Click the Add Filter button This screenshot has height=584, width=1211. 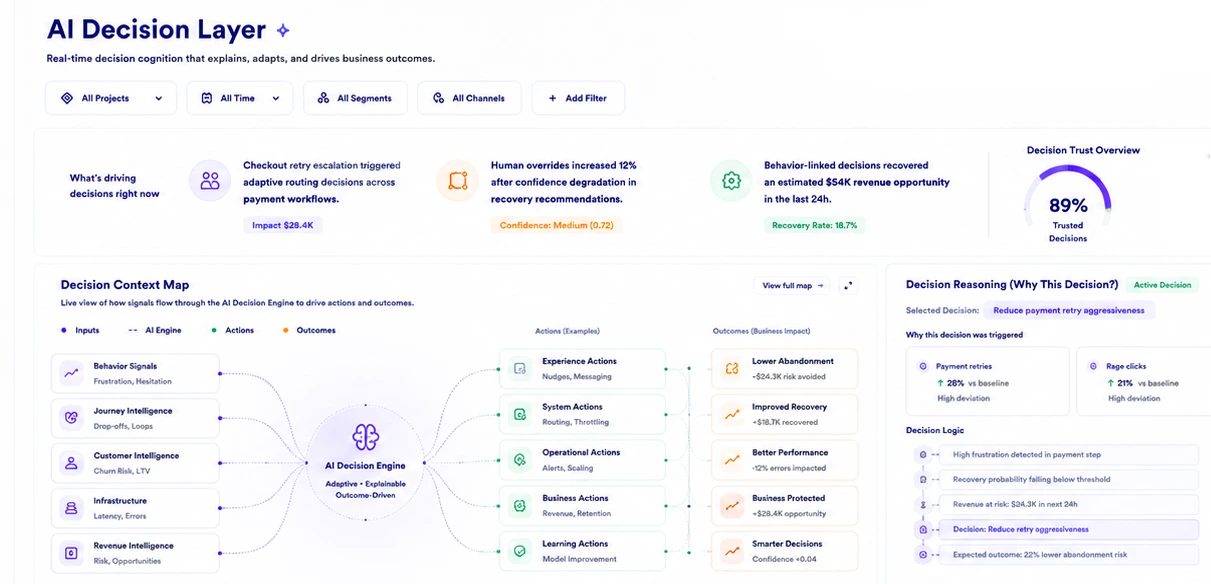578,98
